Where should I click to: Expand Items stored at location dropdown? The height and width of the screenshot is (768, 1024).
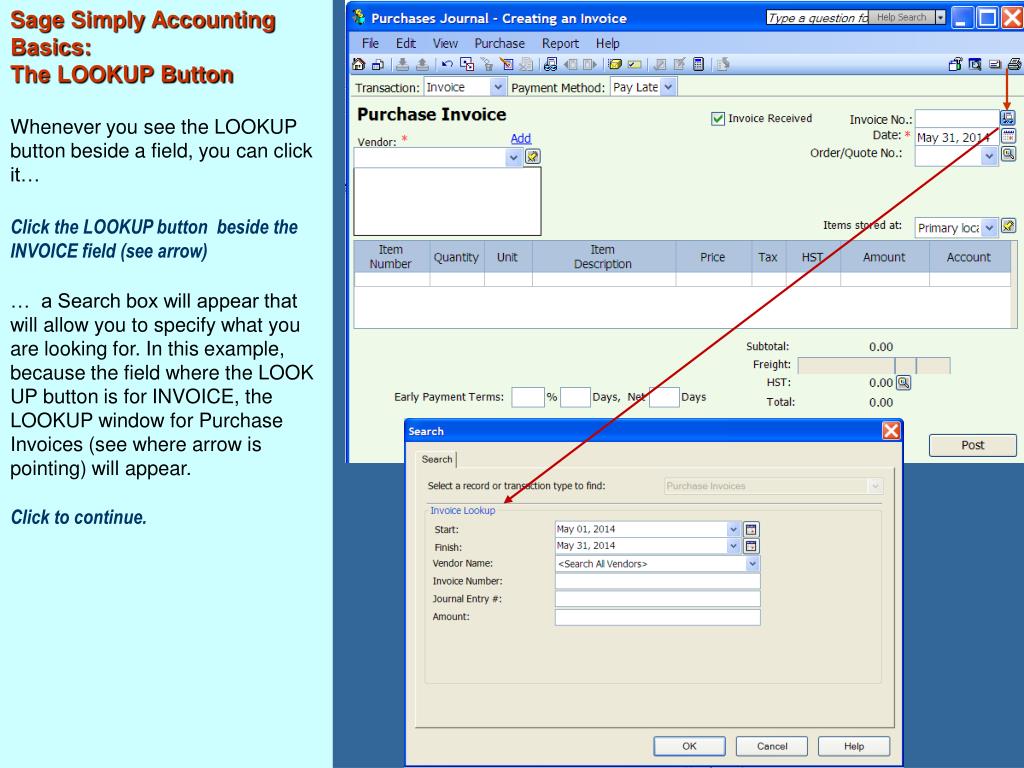989,227
